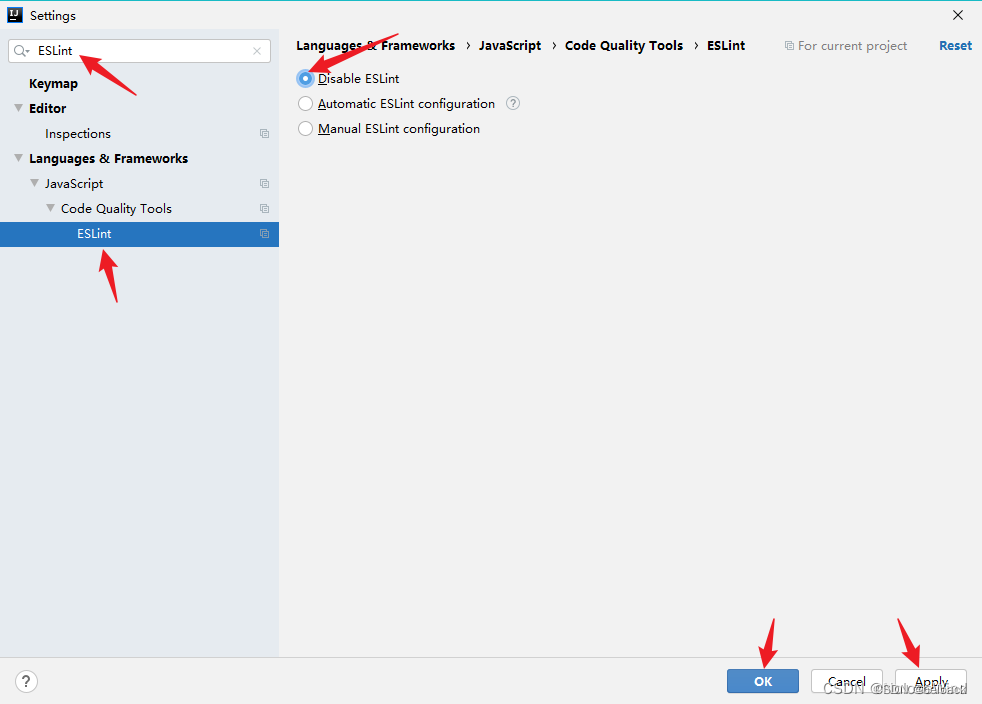Collapse the Code Quality Tools node
The height and width of the screenshot is (704, 982).
coord(51,208)
